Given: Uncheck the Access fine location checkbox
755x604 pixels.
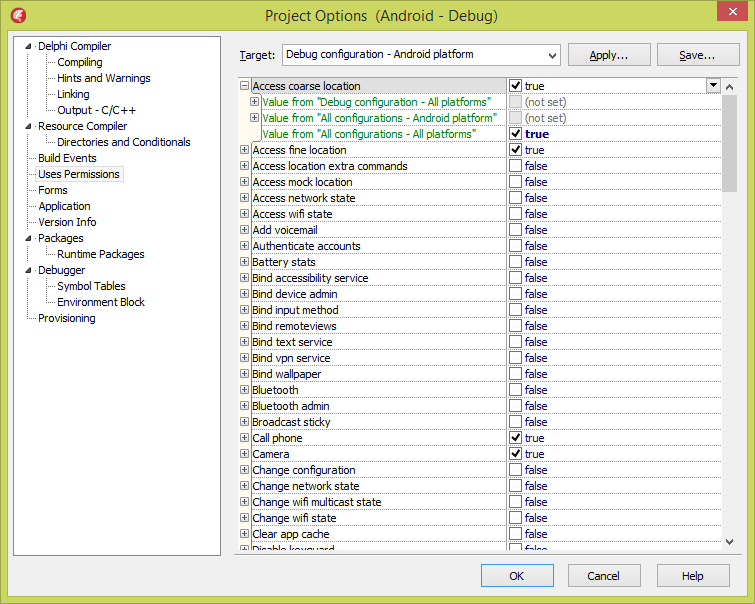Looking at the screenshot, I should [x=515, y=150].
